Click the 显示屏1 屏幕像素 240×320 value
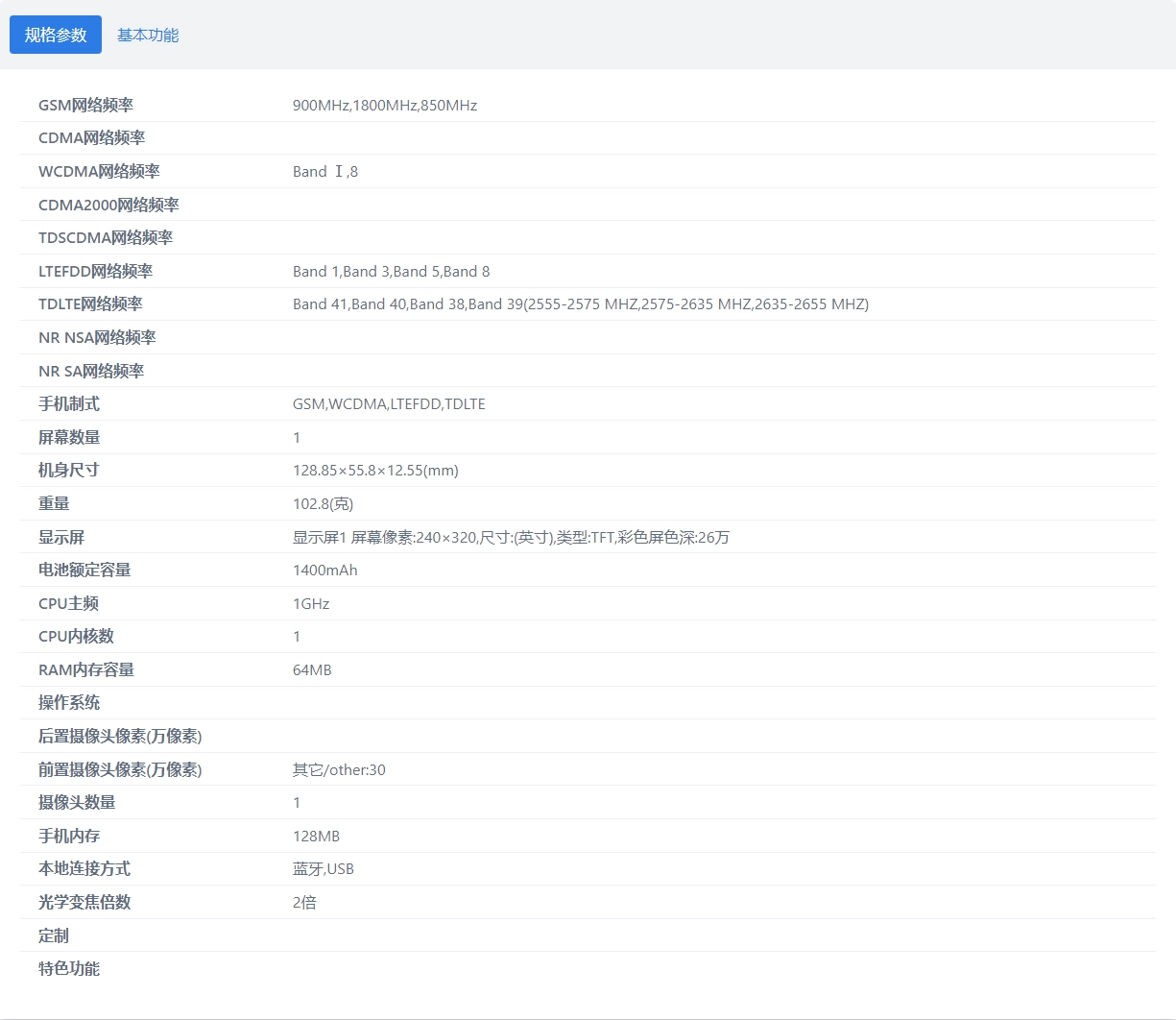 (x=511, y=537)
